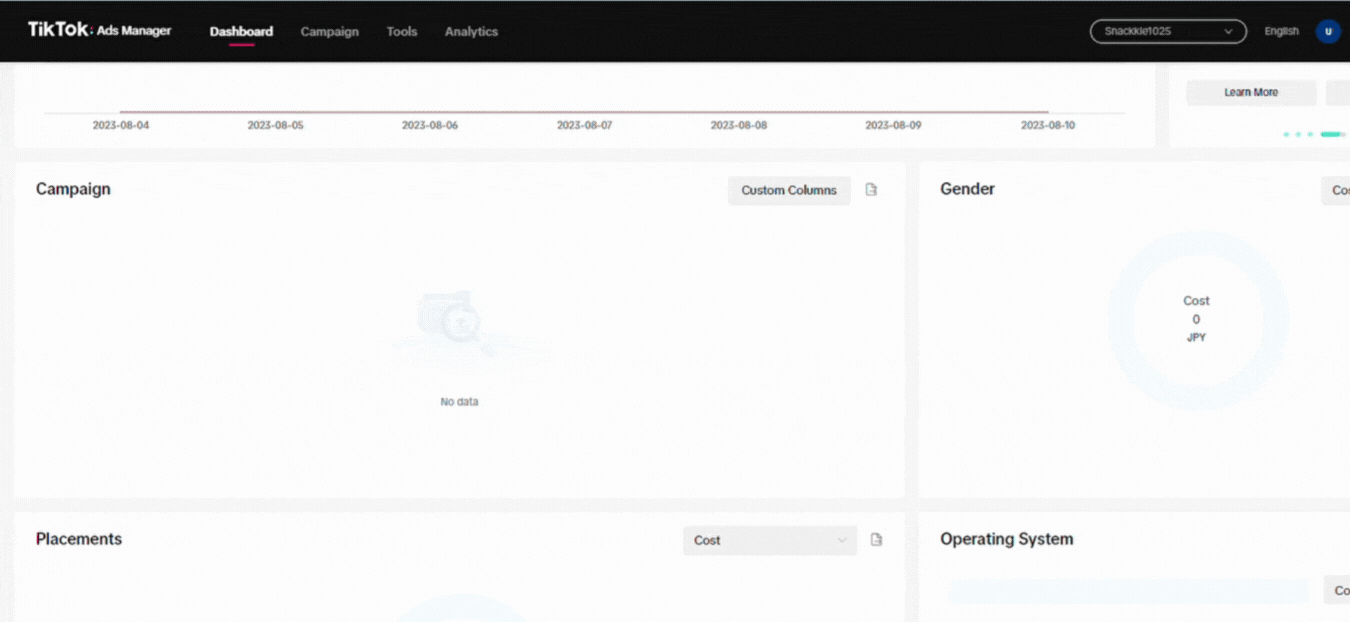This screenshot has height=622, width=1350.
Task: Click the Campaign section heading
Action: click(73, 189)
